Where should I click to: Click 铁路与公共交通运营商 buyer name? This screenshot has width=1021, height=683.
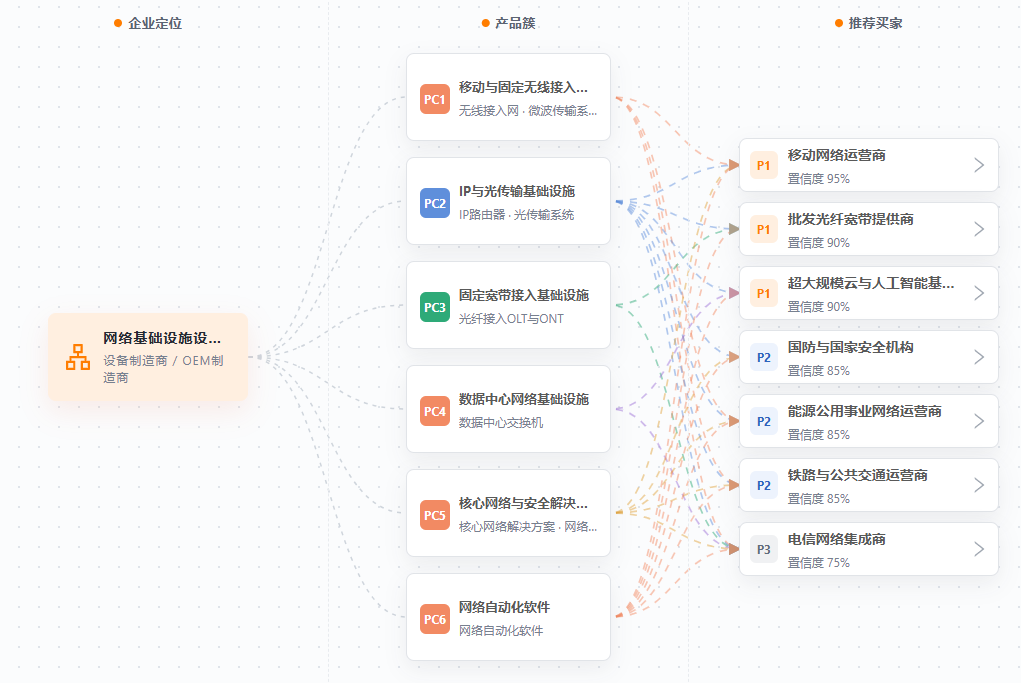click(858, 475)
